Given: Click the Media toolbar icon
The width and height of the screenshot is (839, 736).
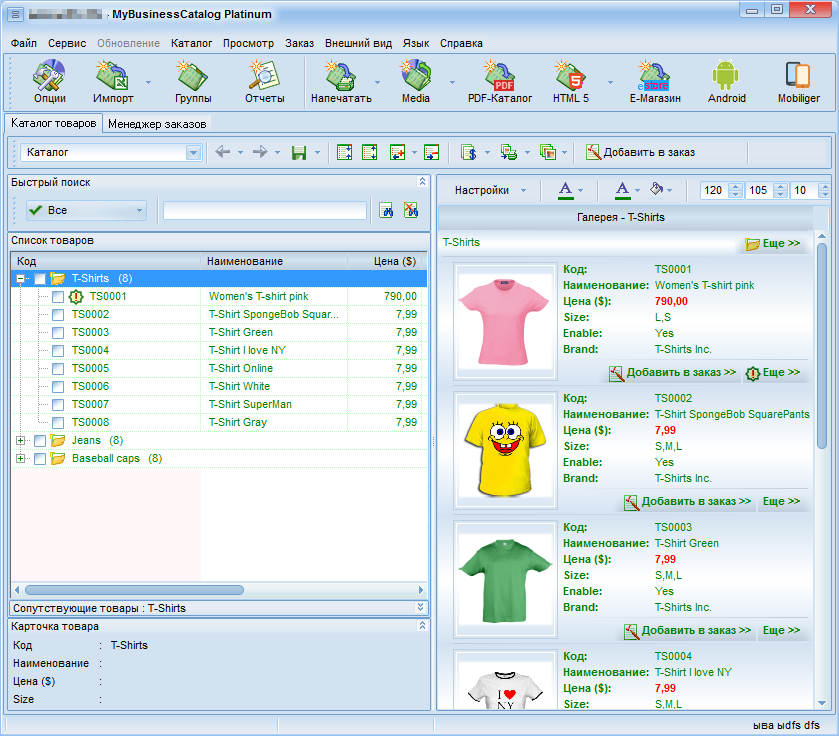Looking at the screenshot, I should coord(416,81).
